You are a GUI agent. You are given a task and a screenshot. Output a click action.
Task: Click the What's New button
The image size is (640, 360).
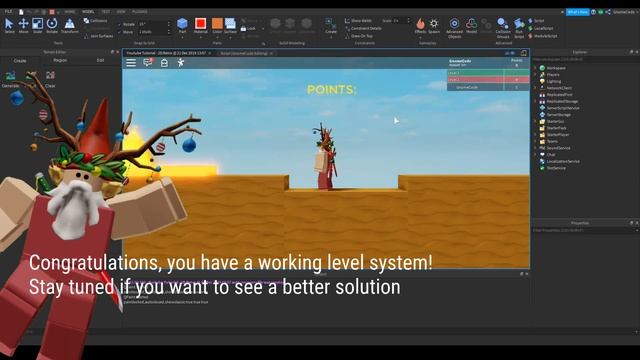pos(578,12)
